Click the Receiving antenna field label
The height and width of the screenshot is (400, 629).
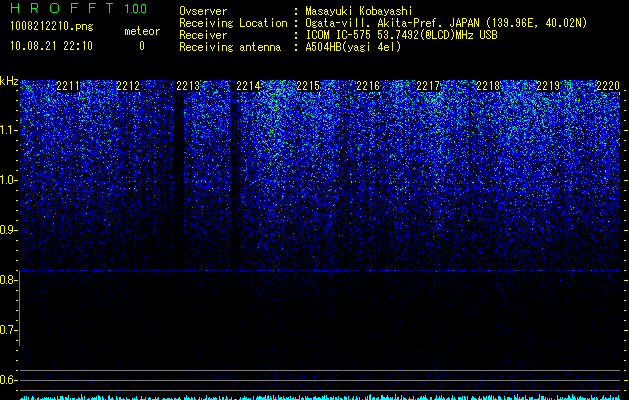(x=230, y=47)
